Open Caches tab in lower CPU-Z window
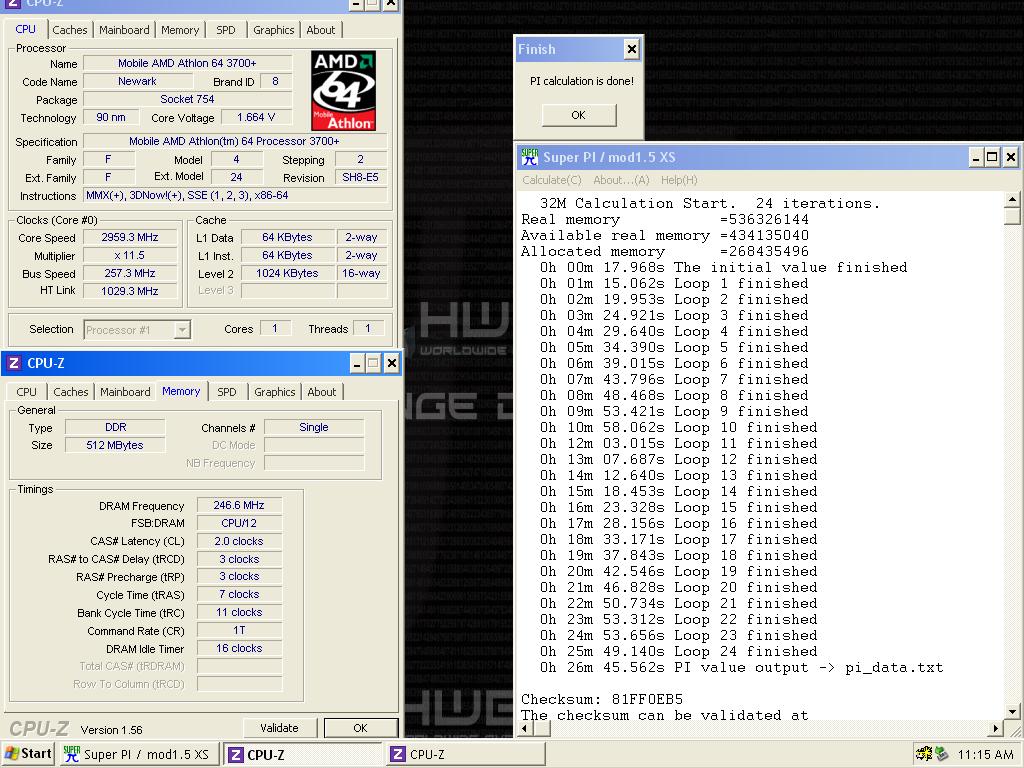 coord(71,392)
